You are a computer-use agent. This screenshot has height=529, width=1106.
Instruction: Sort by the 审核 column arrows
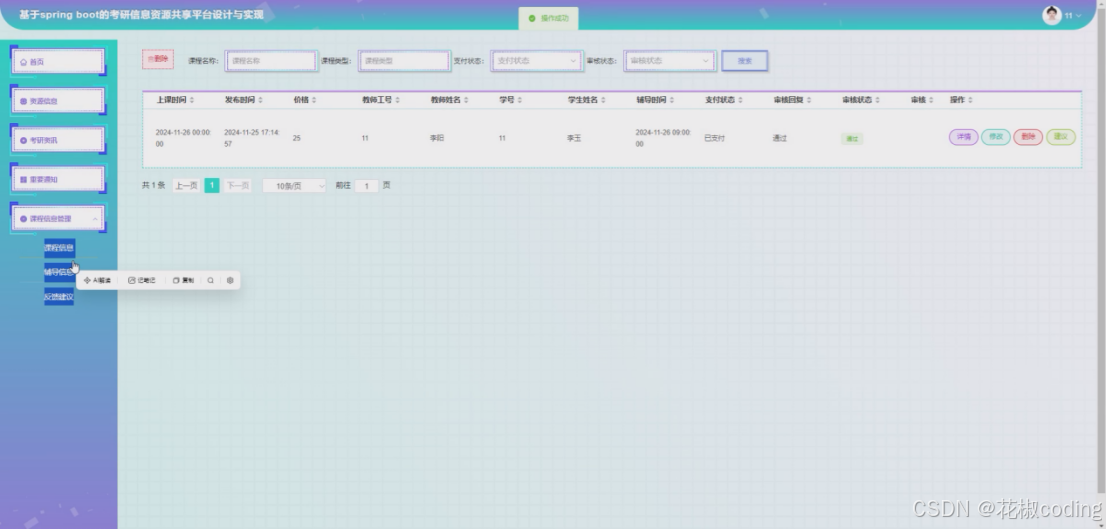(931, 100)
